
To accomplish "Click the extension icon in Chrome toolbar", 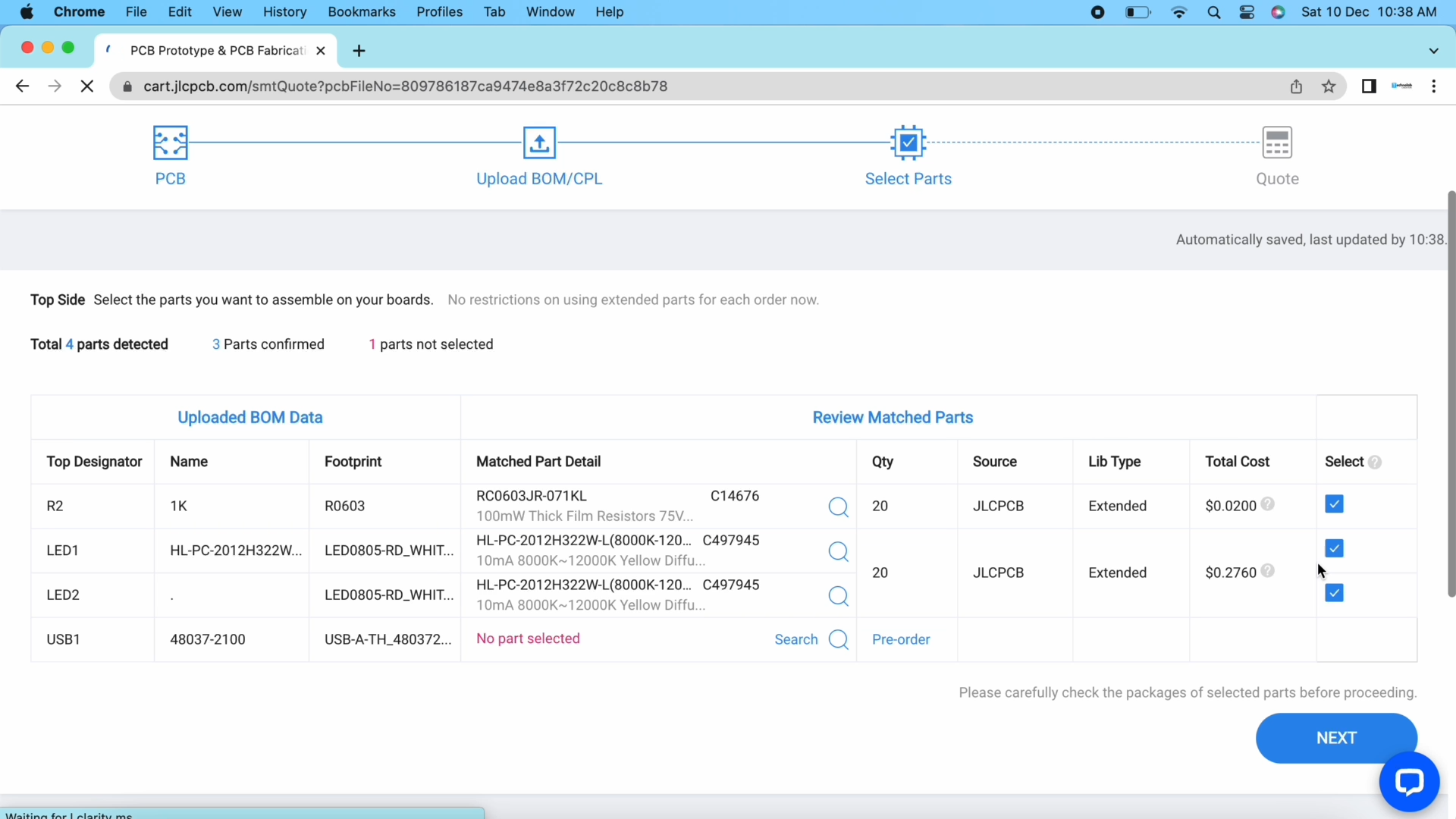I will 1401,86.
